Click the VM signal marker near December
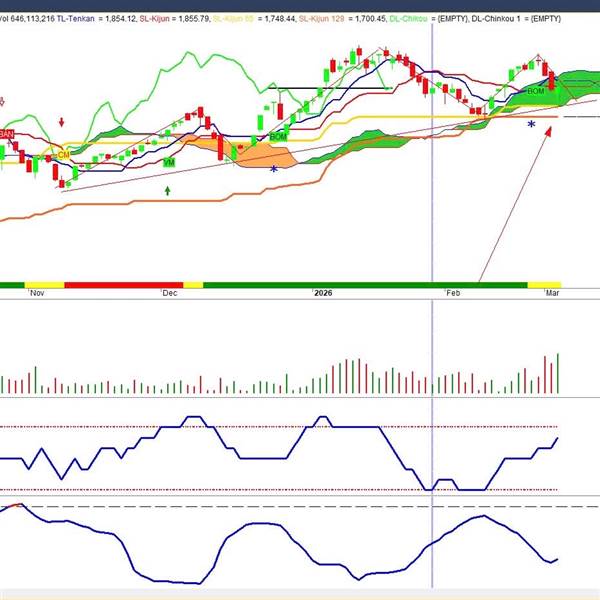Image resolution: width=600 pixels, height=600 pixels. [169, 163]
